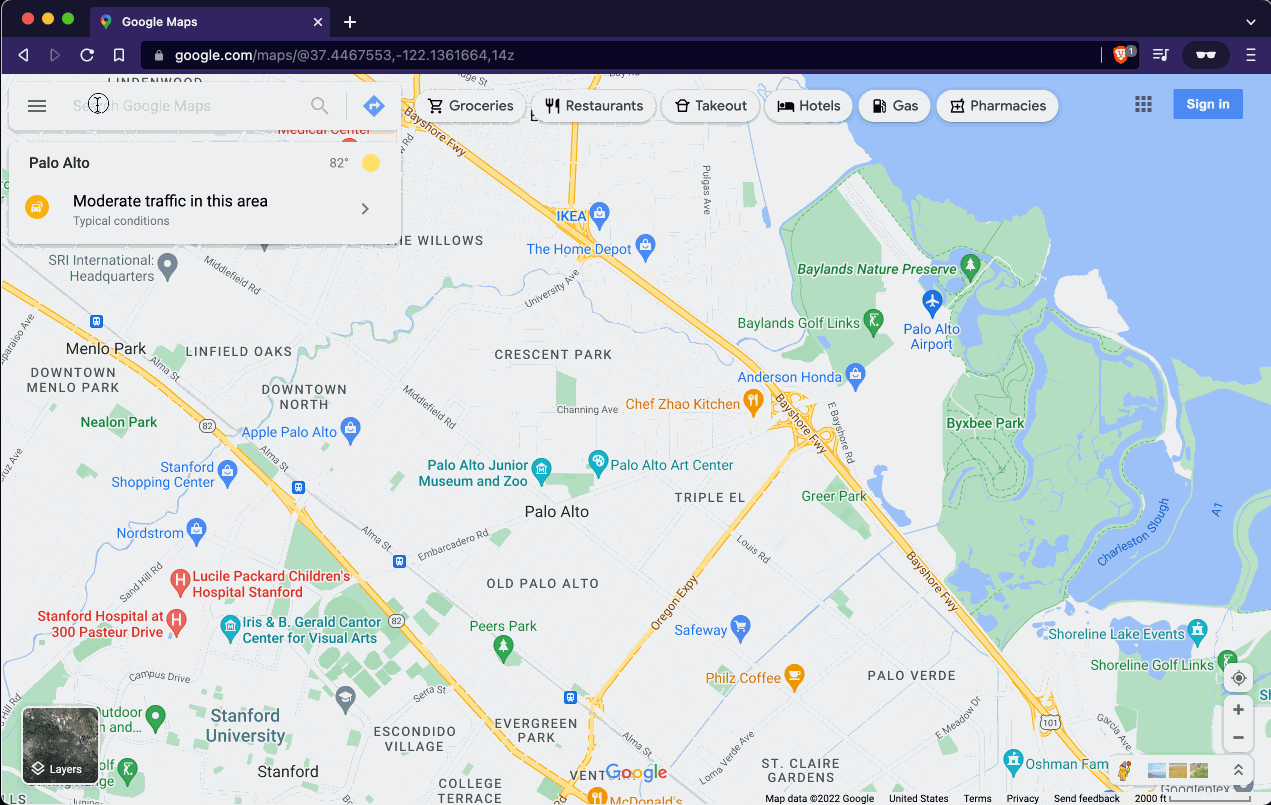Screen dimensions: 1271x805
Task: Select the Apple Palo Alto pin
Action: pos(350,430)
